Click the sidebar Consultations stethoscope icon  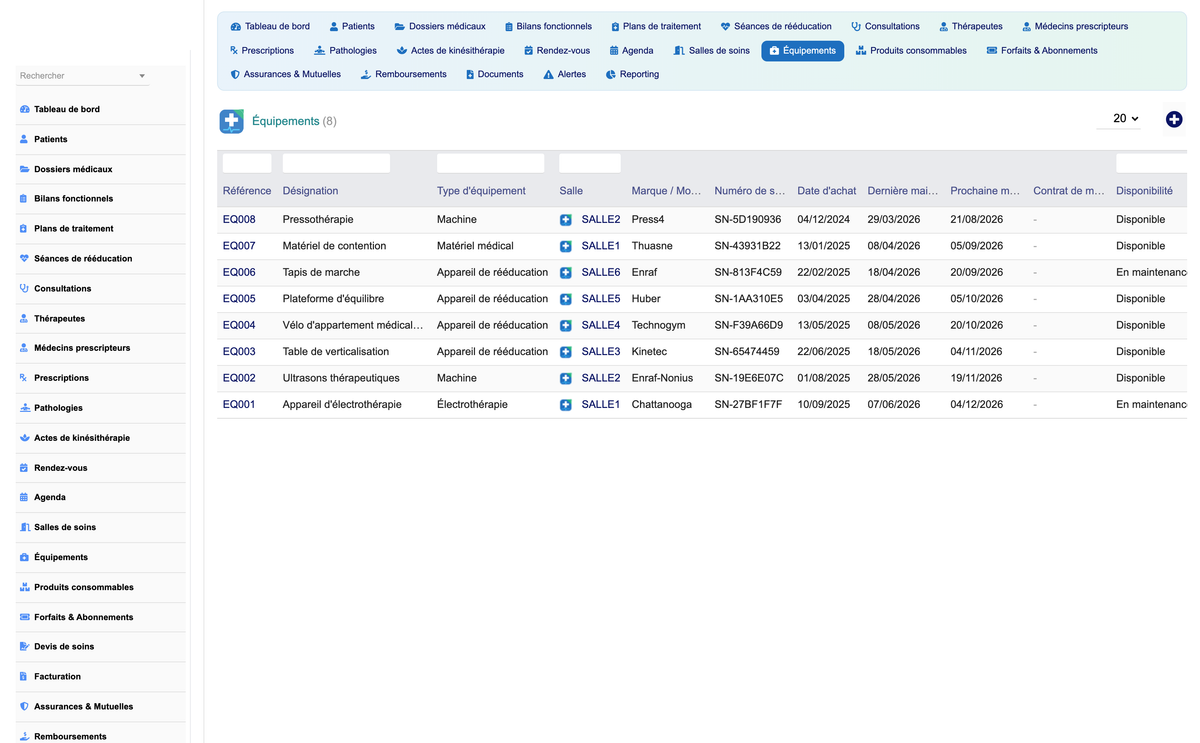24,288
